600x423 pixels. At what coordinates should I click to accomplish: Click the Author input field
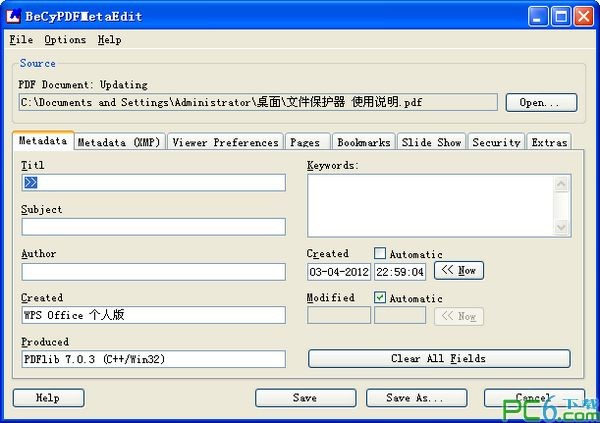(153, 271)
